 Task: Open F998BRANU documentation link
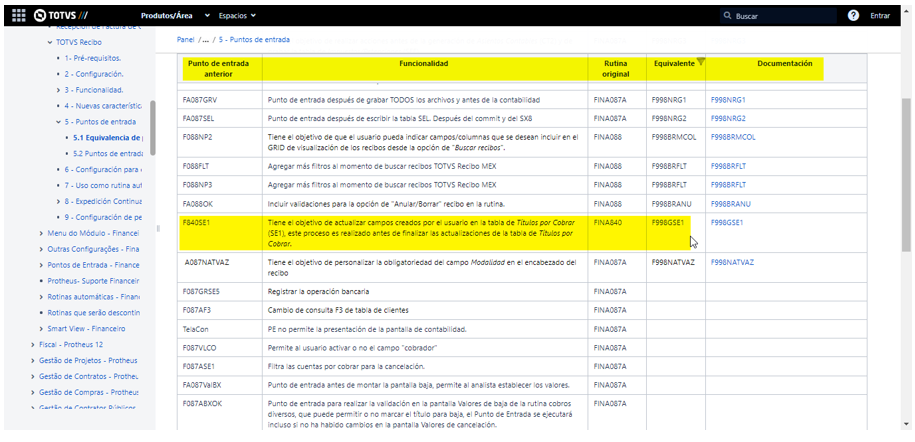731,204
